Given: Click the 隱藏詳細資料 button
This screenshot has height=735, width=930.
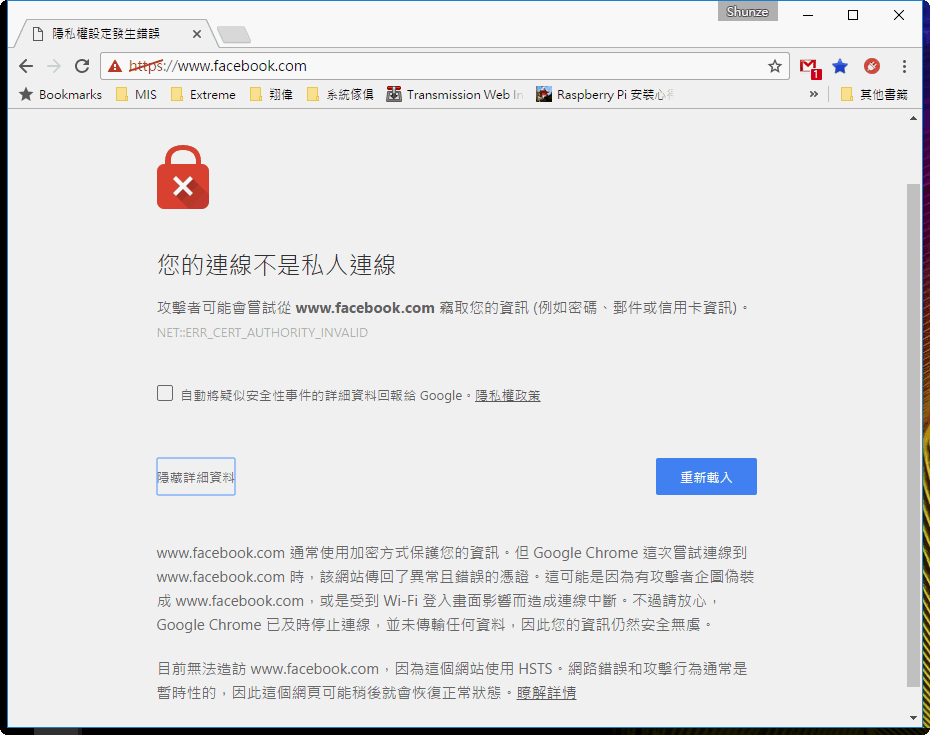Looking at the screenshot, I should [x=196, y=477].
